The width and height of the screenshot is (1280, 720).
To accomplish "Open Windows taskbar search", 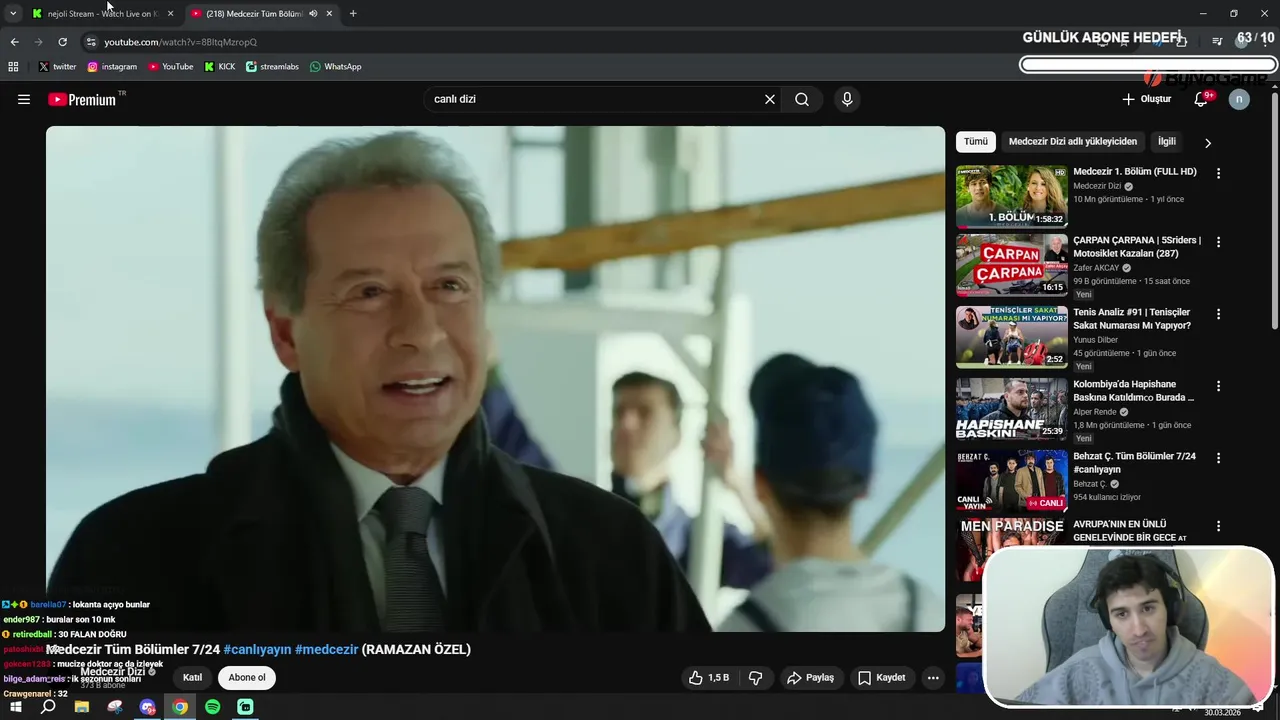I will pyautogui.click(x=48, y=707).
